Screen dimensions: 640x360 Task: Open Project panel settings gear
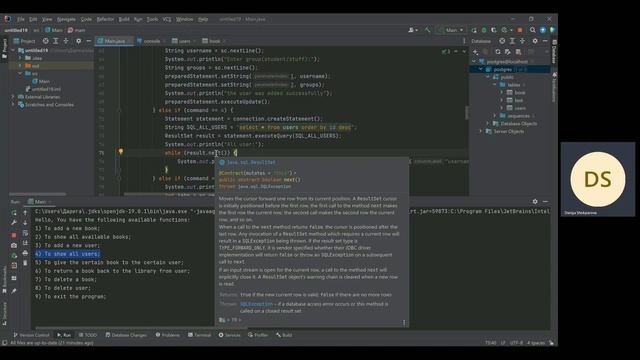tap(78, 41)
